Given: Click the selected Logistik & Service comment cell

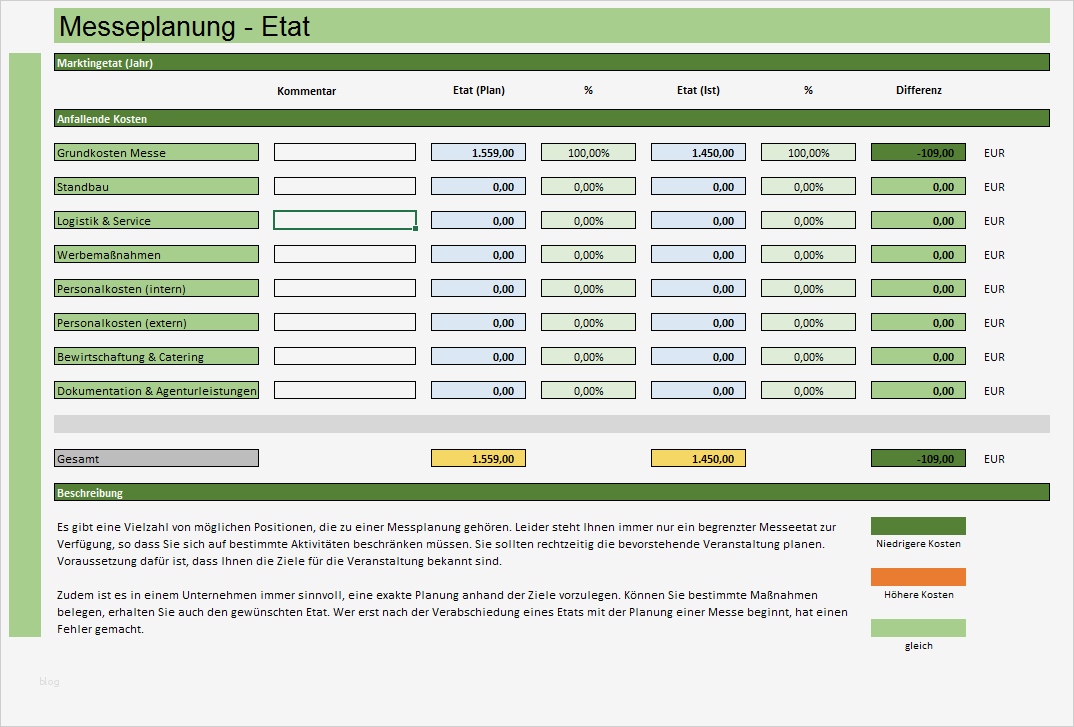Looking at the screenshot, I should (345, 220).
